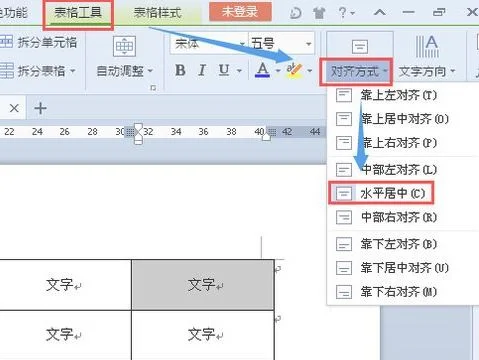Choose 水平居中 (C) alignment
The height and width of the screenshot is (360, 479).
coord(381,193)
